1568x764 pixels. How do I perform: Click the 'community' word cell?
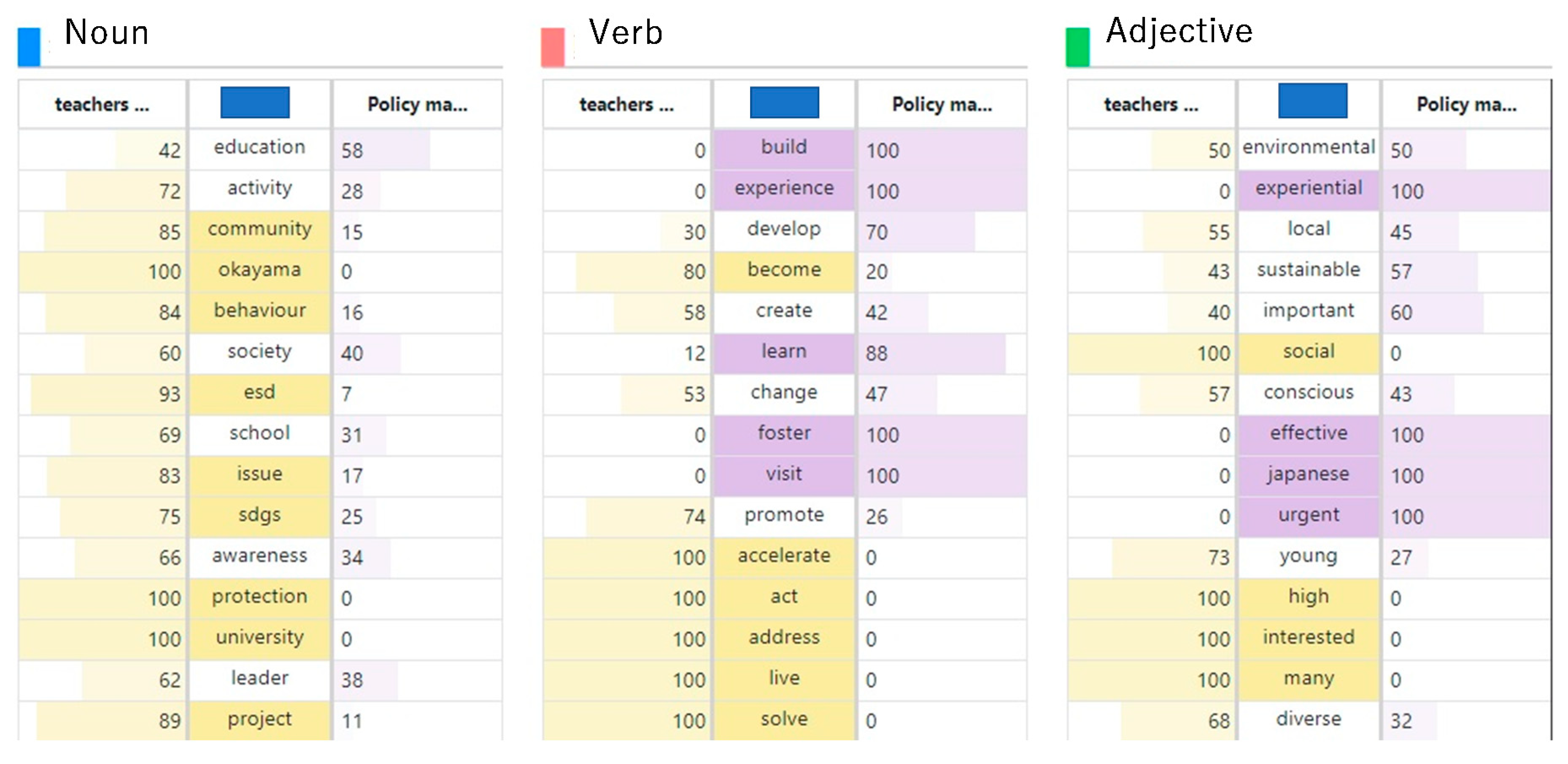(259, 229)
